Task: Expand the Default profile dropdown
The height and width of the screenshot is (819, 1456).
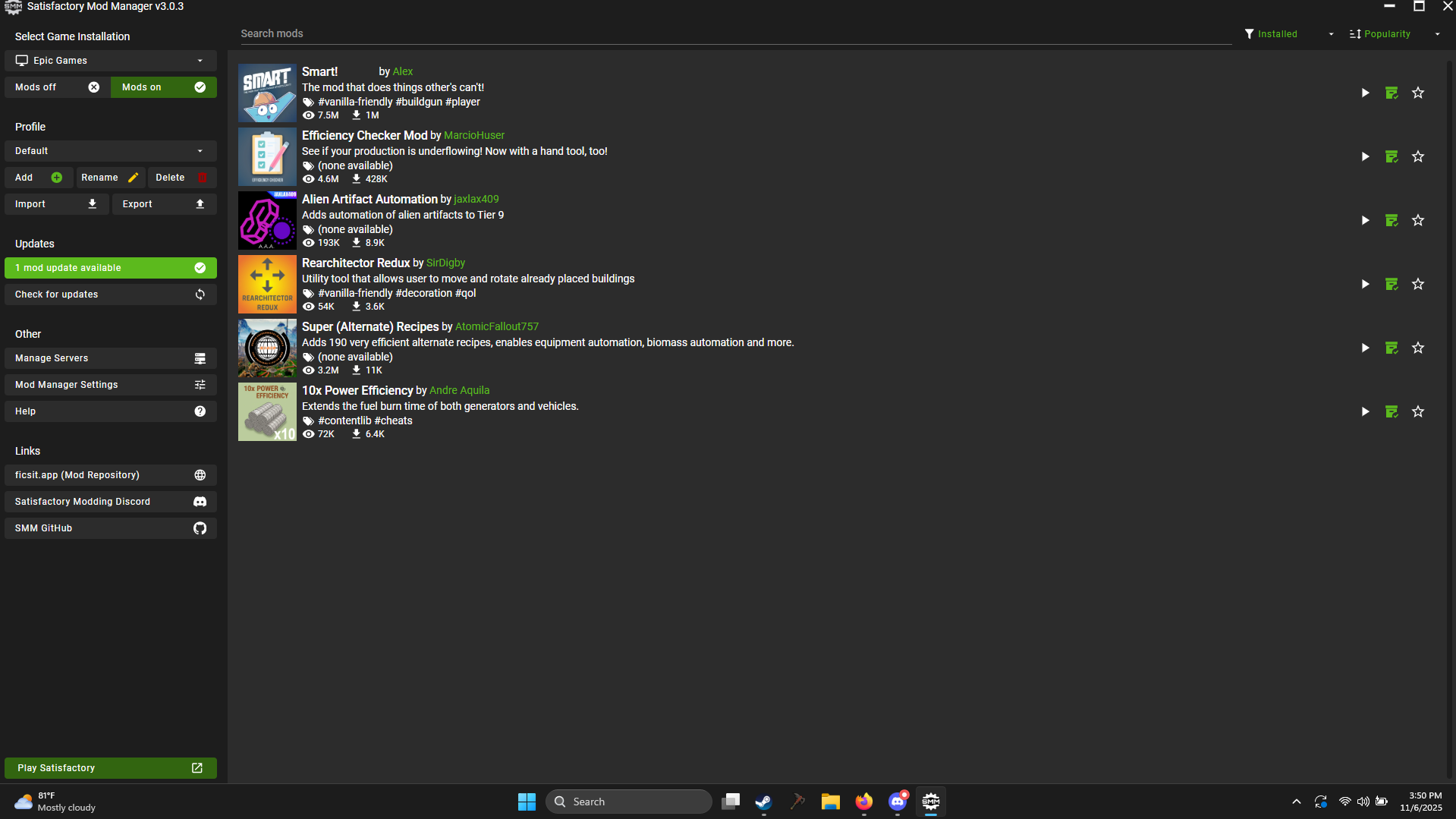Action: [111, 151]
